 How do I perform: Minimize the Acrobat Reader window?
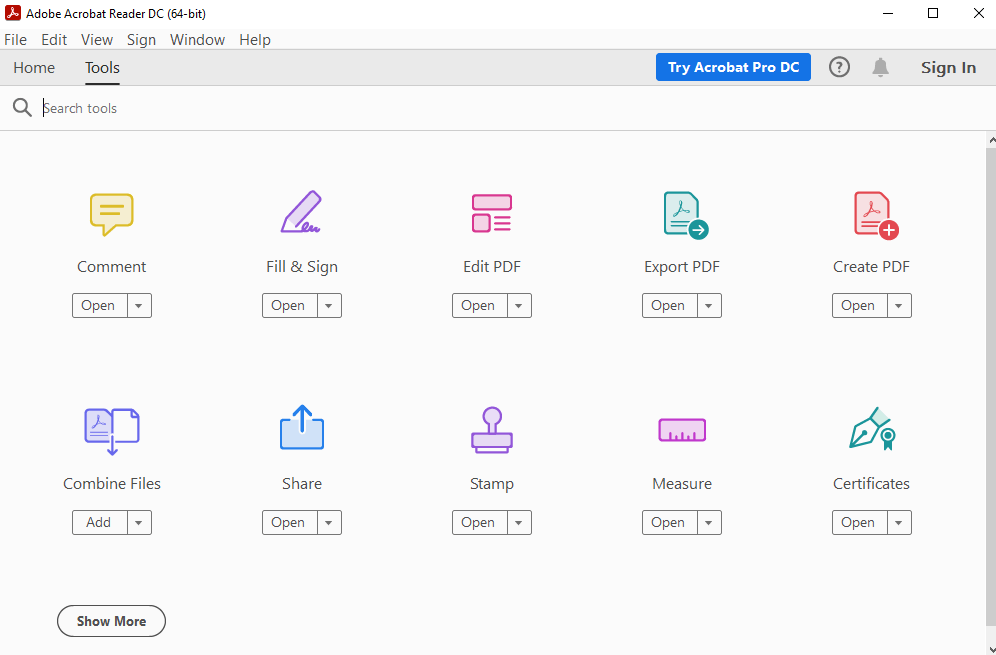click(887, 13)
